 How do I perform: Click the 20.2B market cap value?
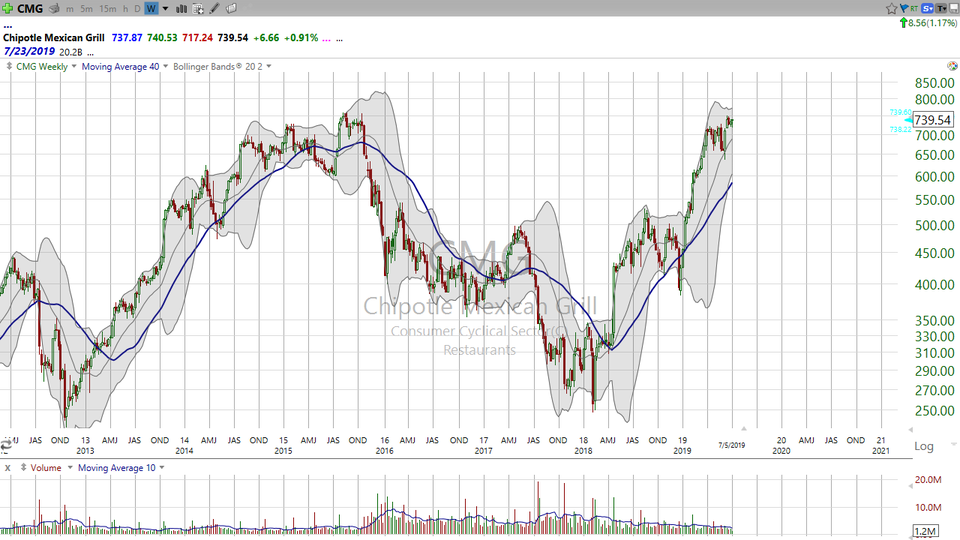tap(71, 53)
